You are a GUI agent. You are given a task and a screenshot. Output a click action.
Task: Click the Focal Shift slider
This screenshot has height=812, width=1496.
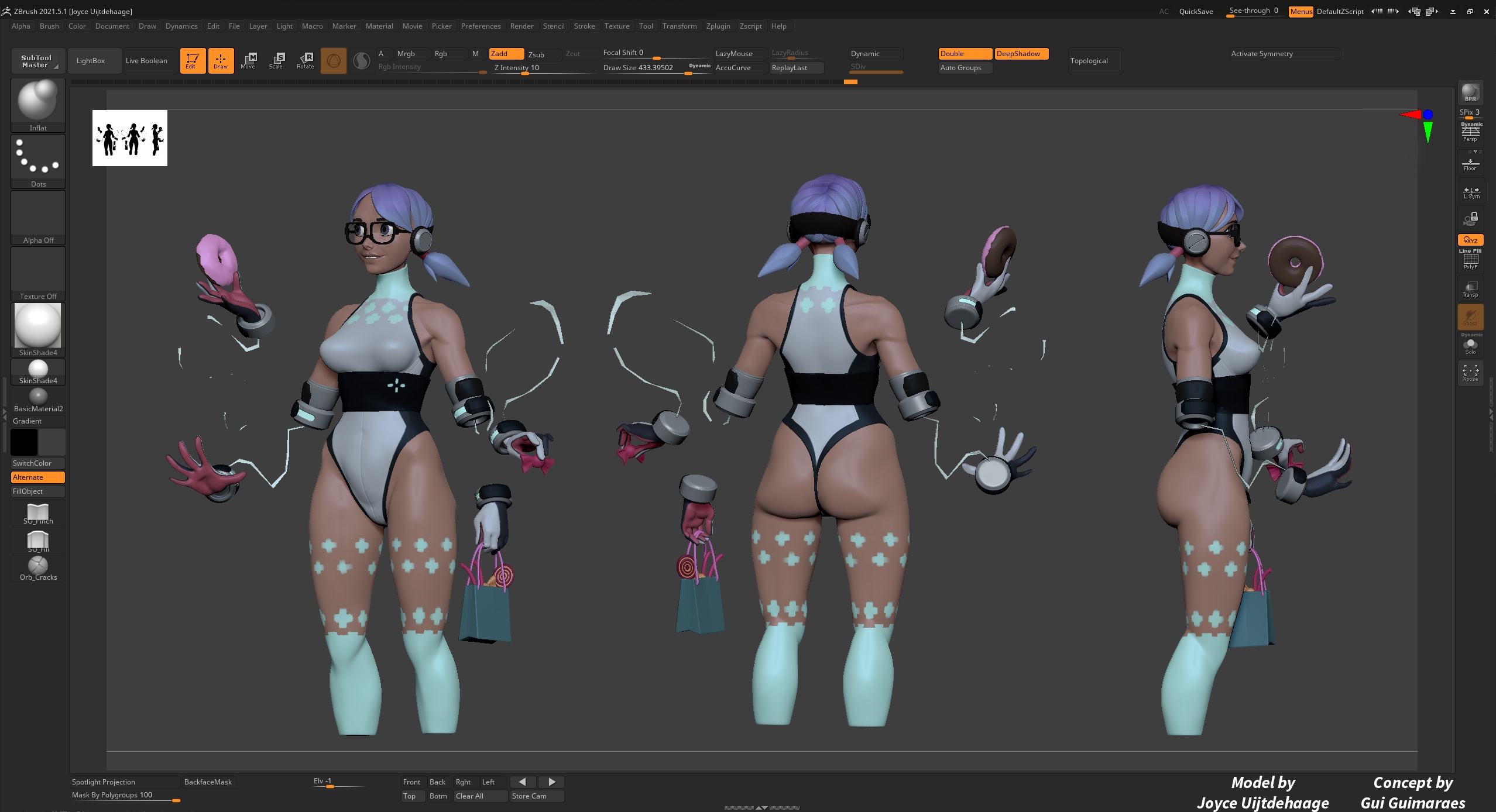point(656,53)
